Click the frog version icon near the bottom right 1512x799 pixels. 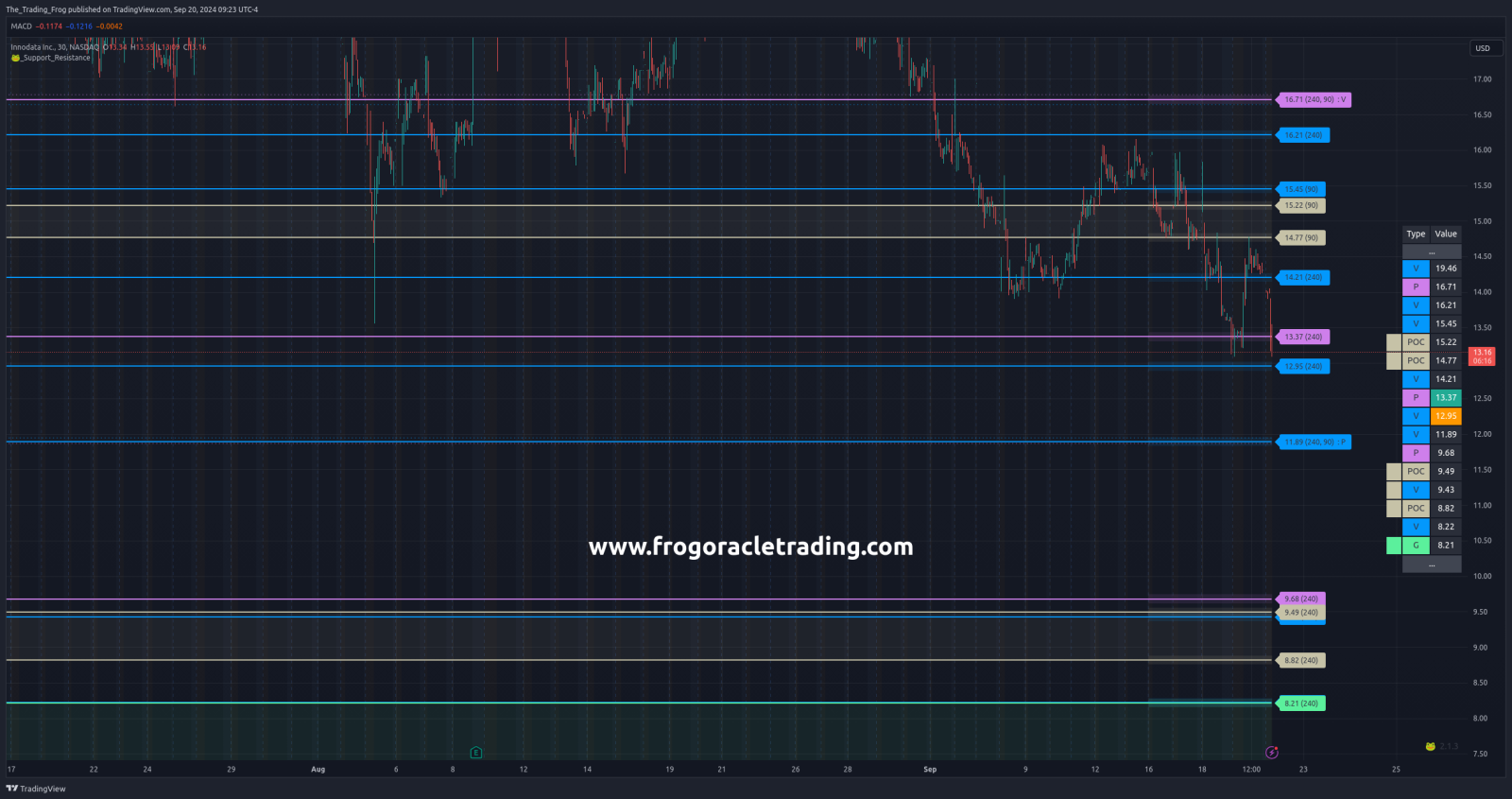pos(1431,747)
